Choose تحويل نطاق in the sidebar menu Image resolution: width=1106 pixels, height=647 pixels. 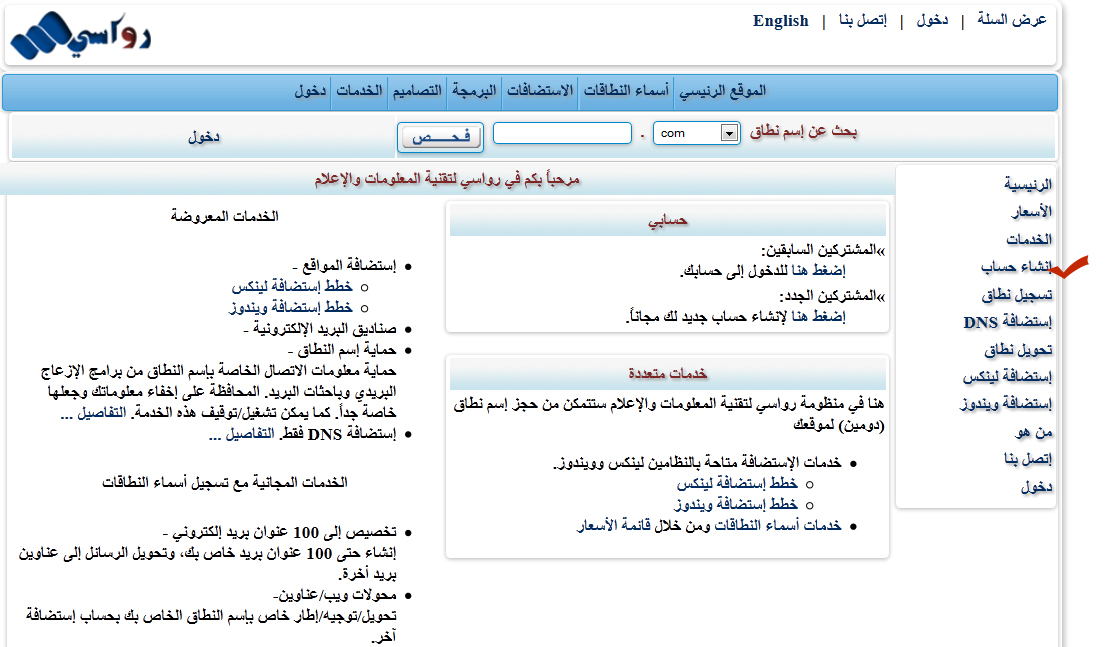tap(1018, 349)
